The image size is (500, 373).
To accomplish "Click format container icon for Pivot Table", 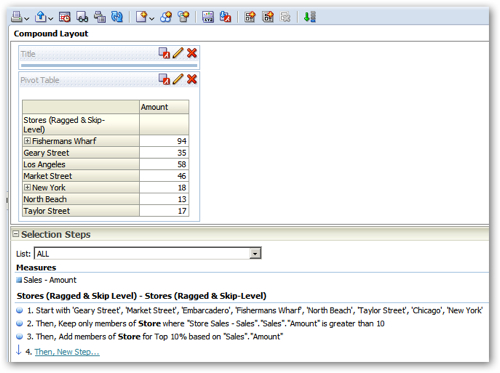I will pyautogui.click(x=164, y=79).
